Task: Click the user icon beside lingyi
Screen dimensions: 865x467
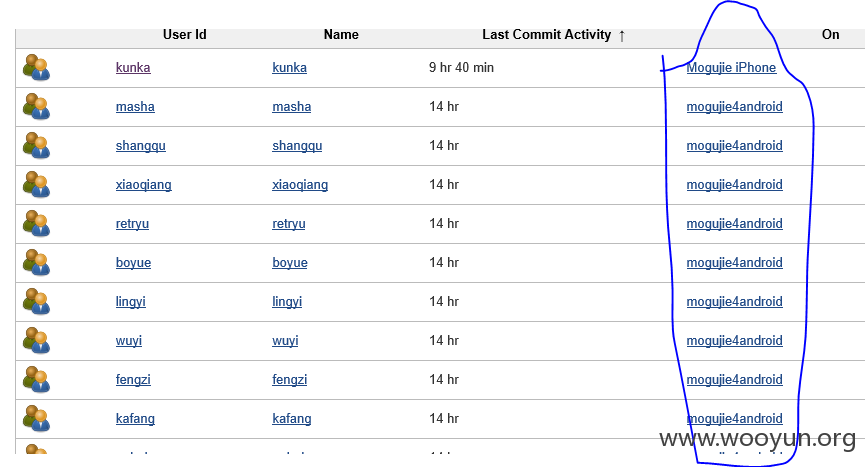Action: point(36,302)
